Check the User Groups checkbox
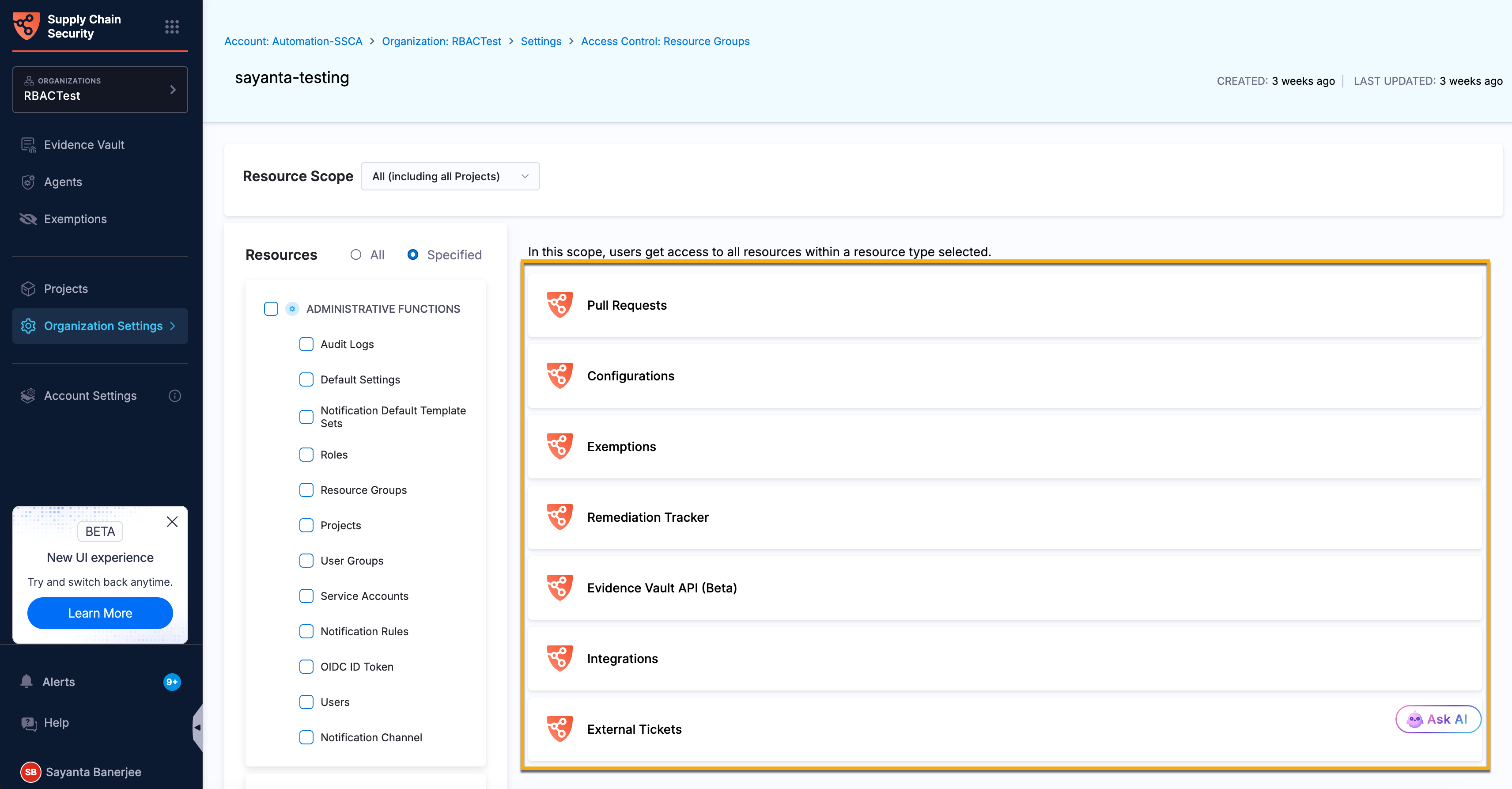 (x=306, y=561)
